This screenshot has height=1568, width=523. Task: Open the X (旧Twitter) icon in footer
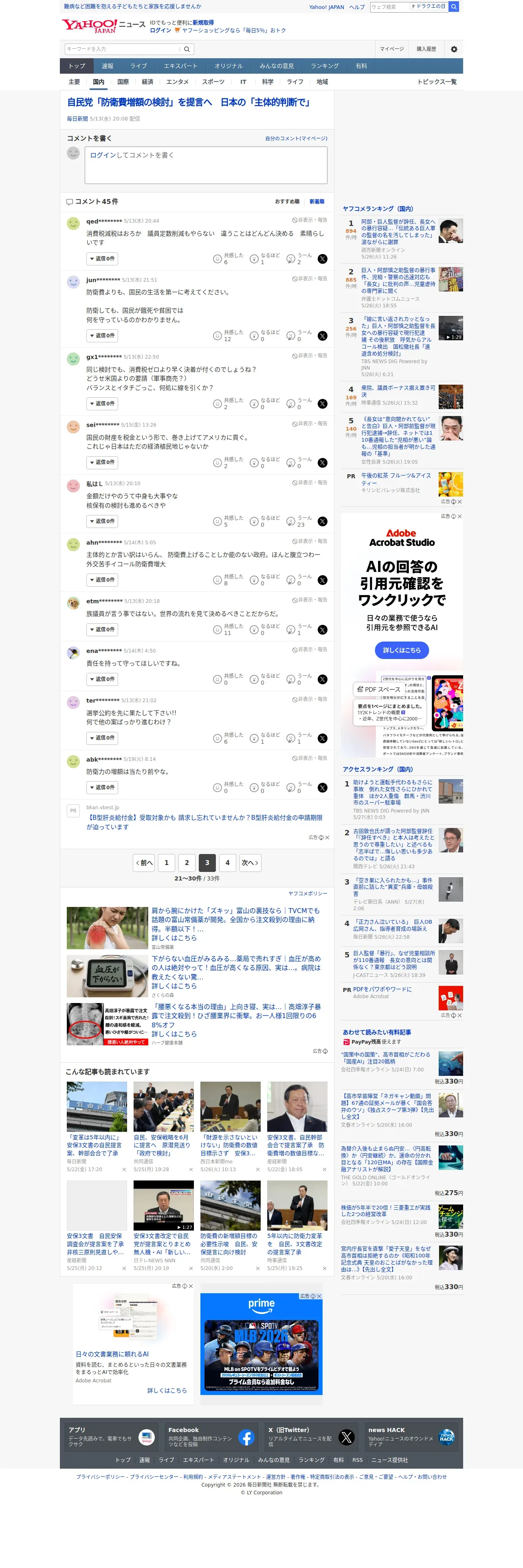[347, 1437]
